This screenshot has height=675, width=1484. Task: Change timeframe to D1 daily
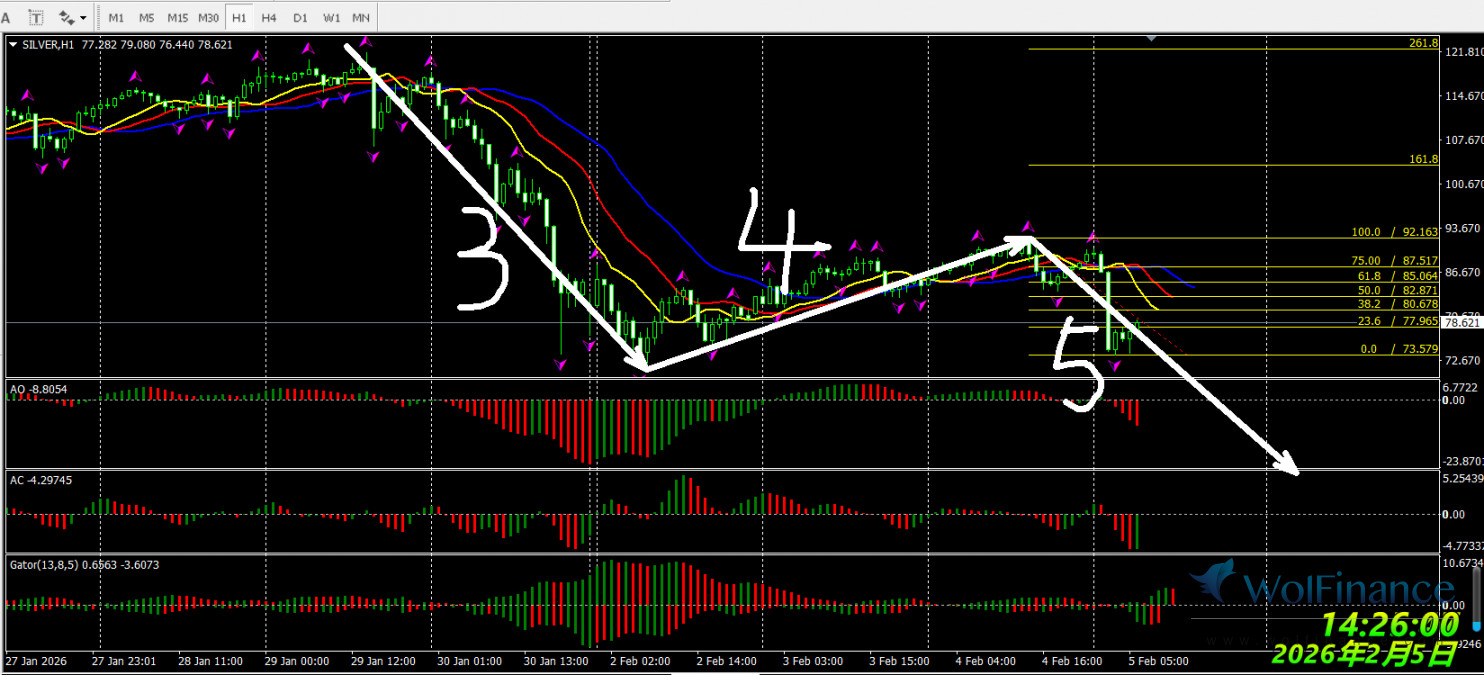point(300,17)
